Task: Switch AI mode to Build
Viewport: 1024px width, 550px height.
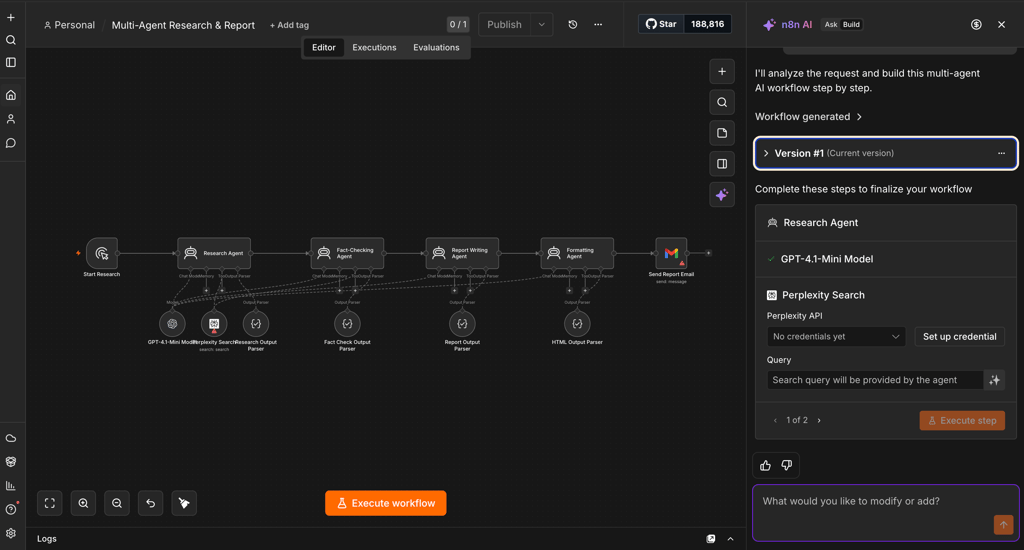Action: [x=852, y=24]
